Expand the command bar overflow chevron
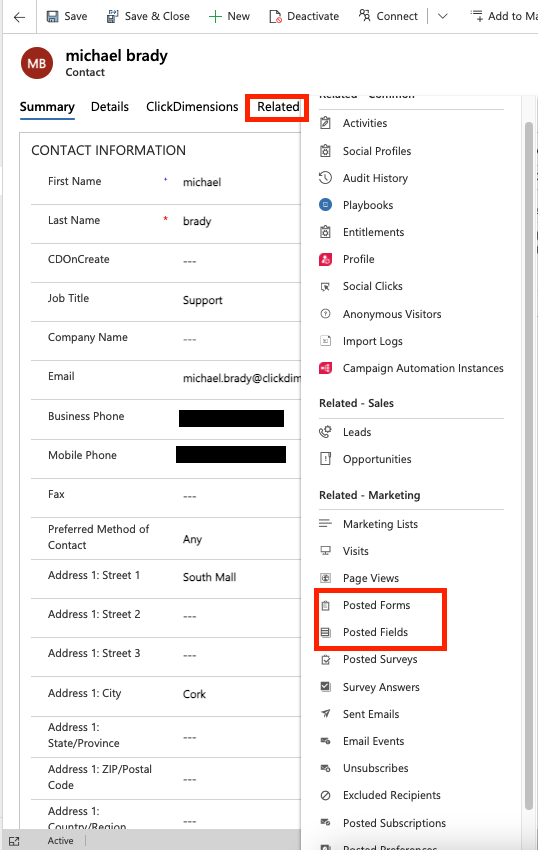538x850 pixels. 443,17
